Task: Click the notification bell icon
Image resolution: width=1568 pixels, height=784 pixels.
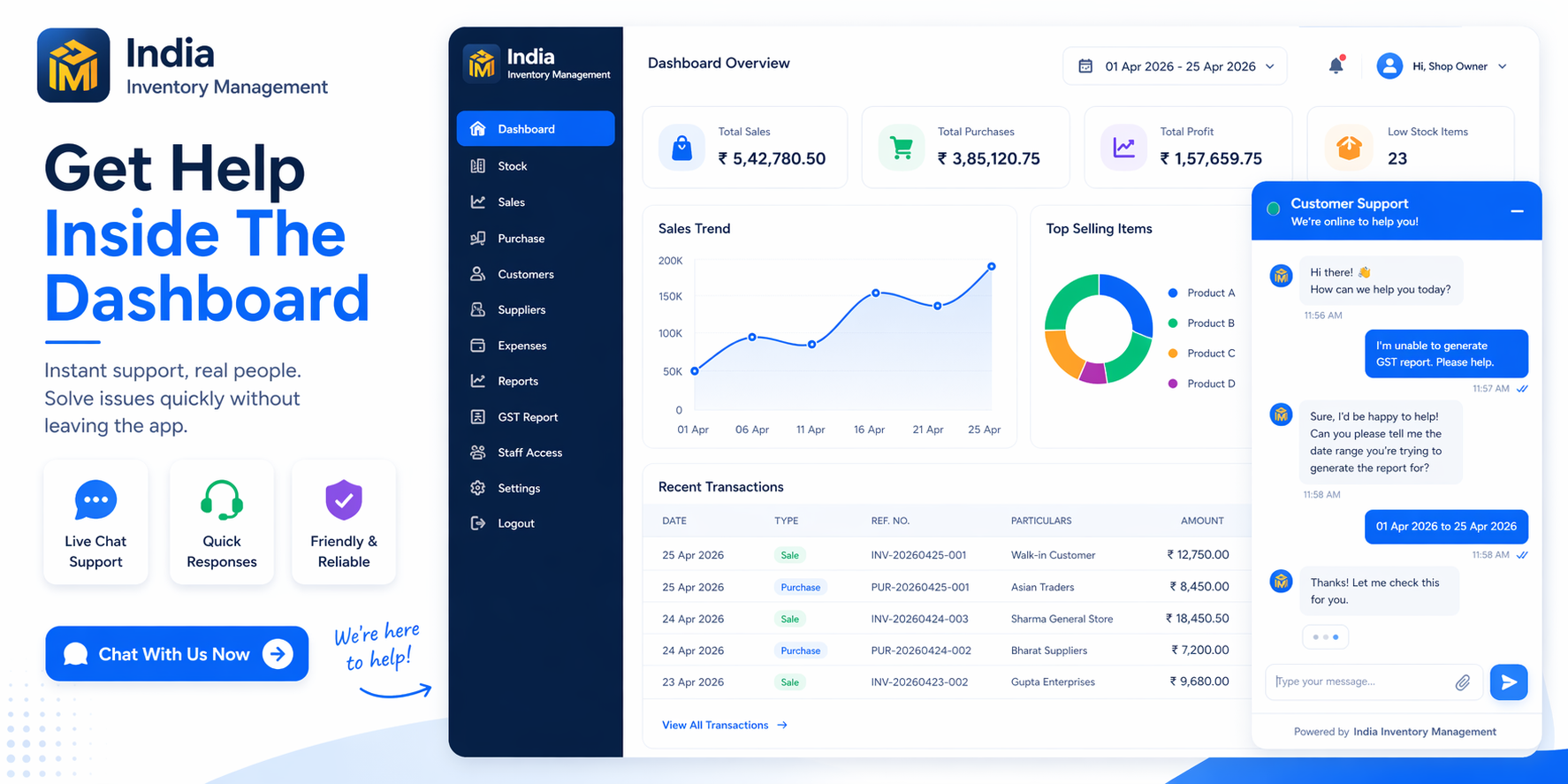Action: (1336, 65)
